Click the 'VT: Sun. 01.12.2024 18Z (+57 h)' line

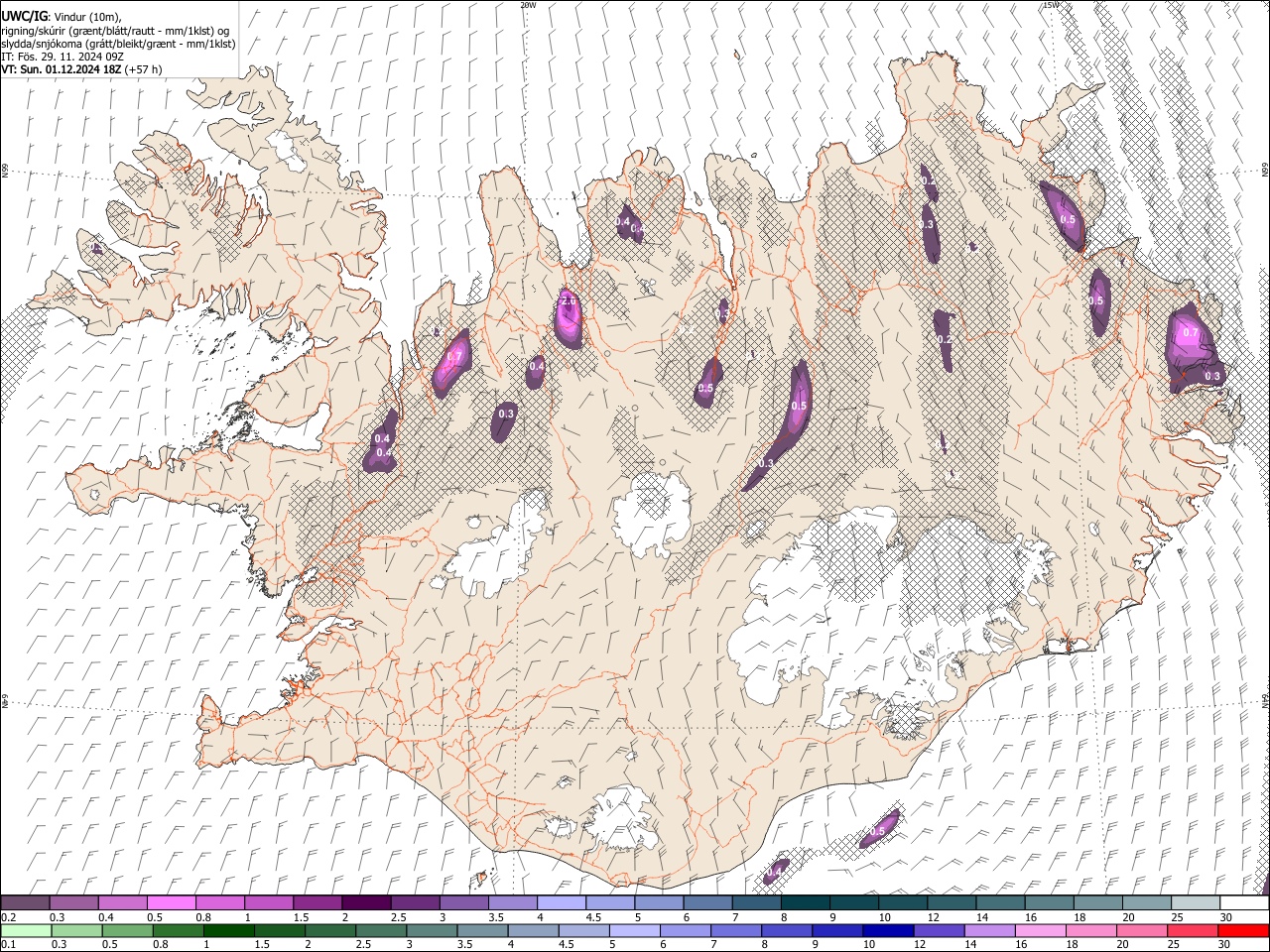82,69
